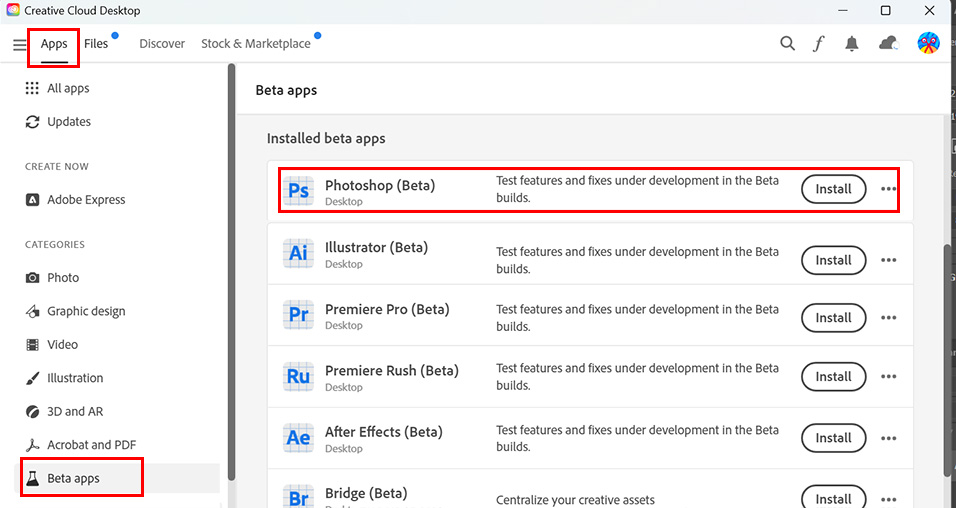Go to the Discover tab
Viewport: 956px width, 508px height.
162,44
